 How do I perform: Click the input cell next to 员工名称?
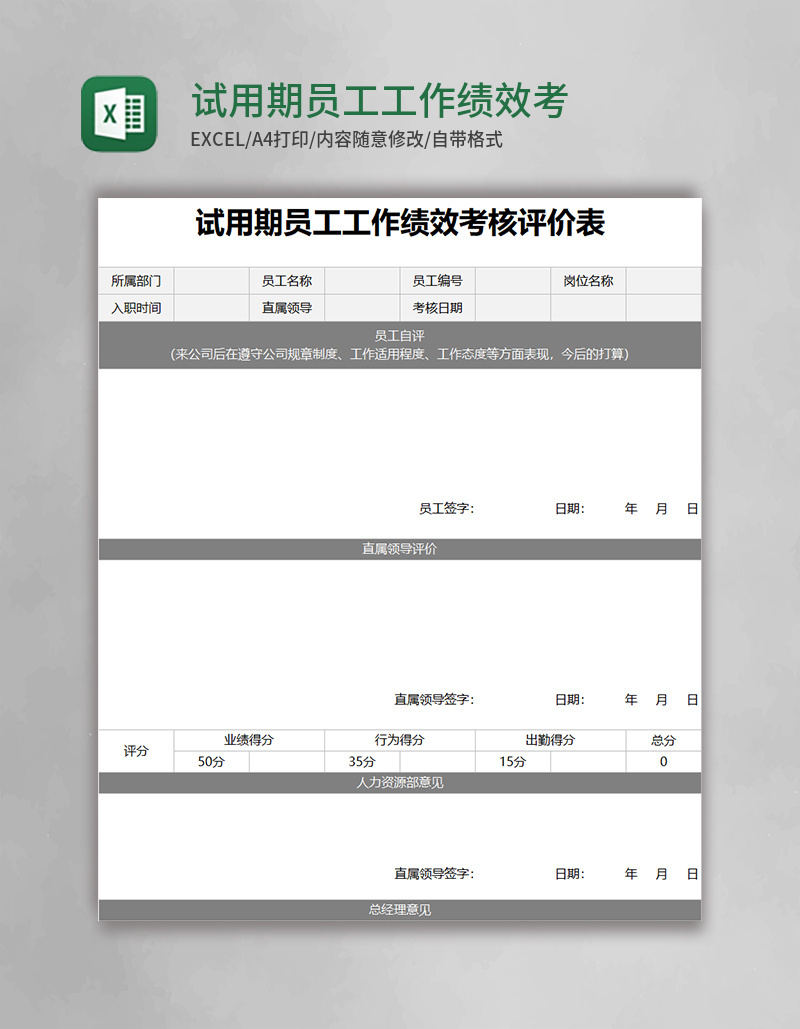[360, 281]
